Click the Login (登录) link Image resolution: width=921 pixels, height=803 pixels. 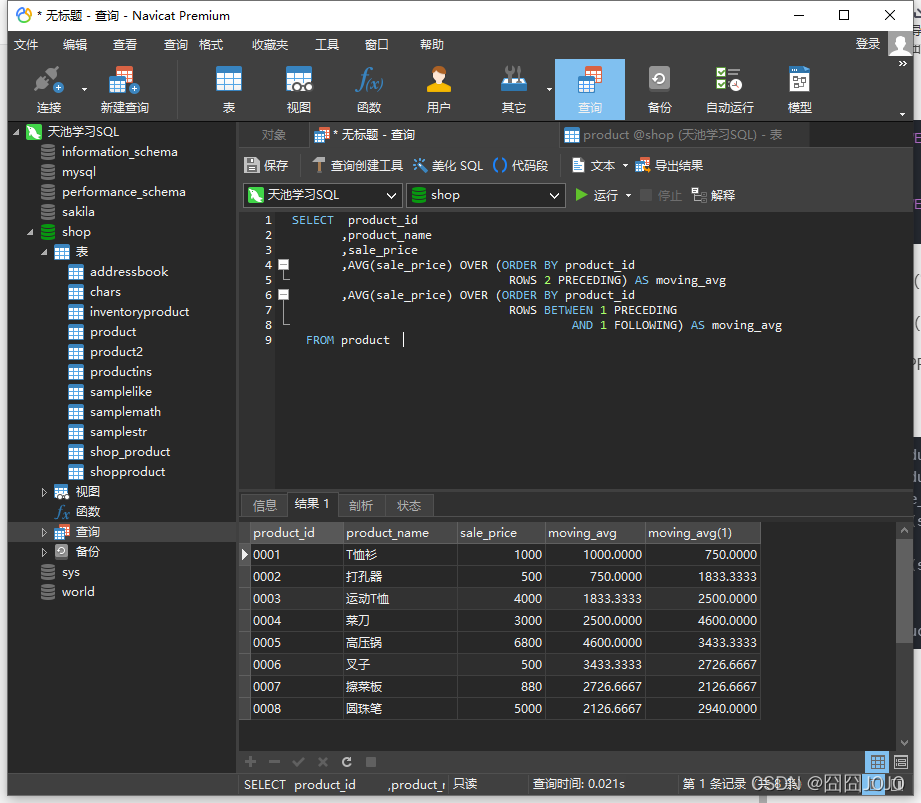pyautogui.click(x=868, y=44)
